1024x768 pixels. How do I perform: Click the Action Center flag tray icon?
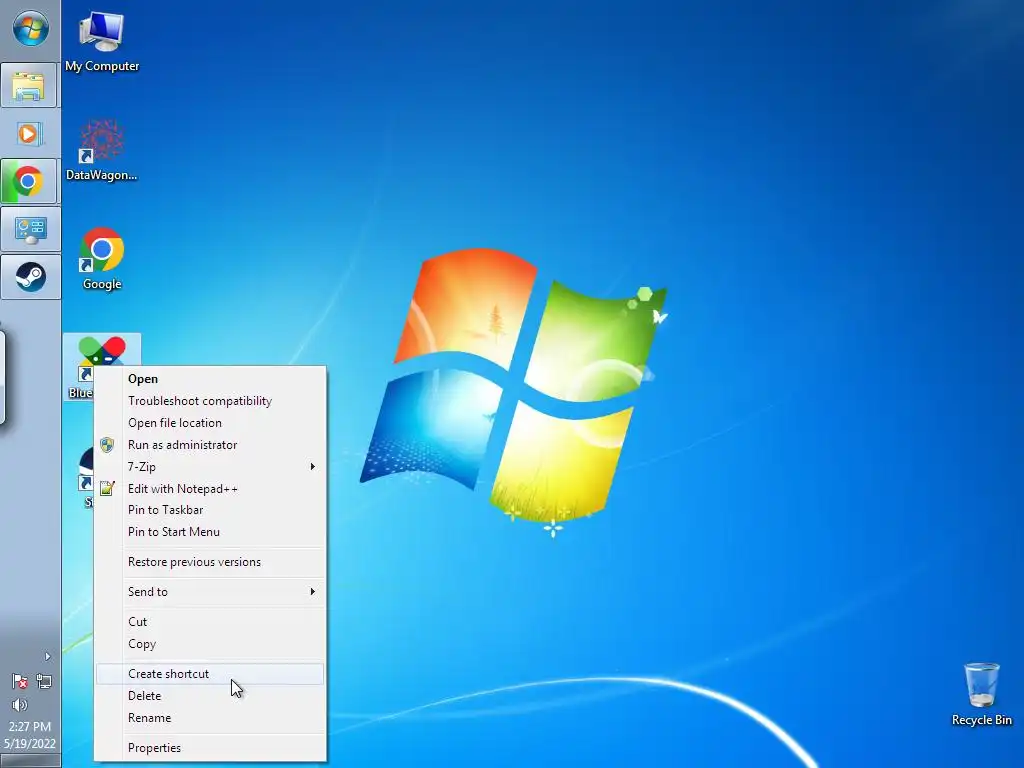tap(20, 682)
